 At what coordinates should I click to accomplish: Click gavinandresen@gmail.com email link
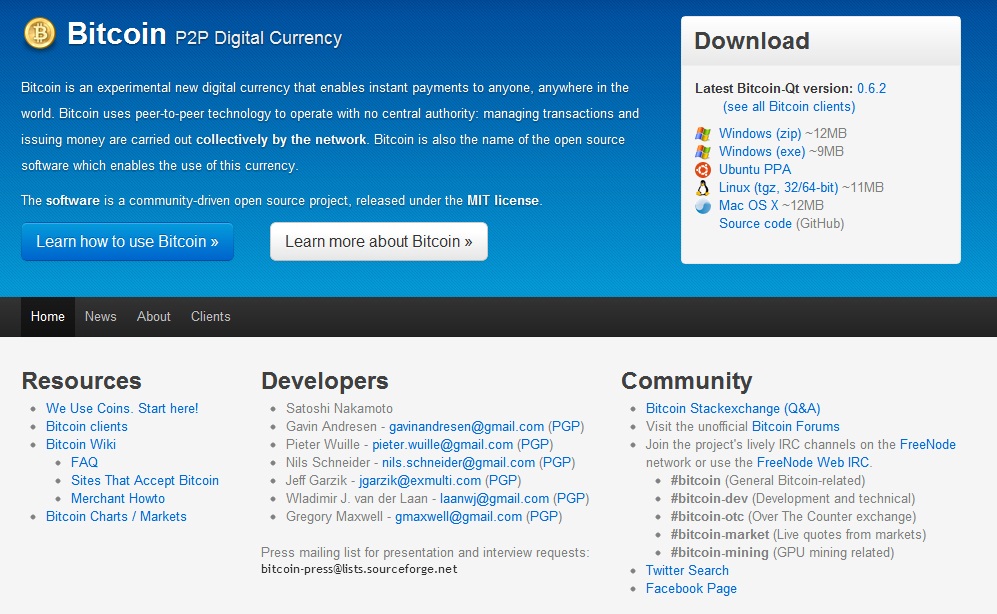(467, 426)
